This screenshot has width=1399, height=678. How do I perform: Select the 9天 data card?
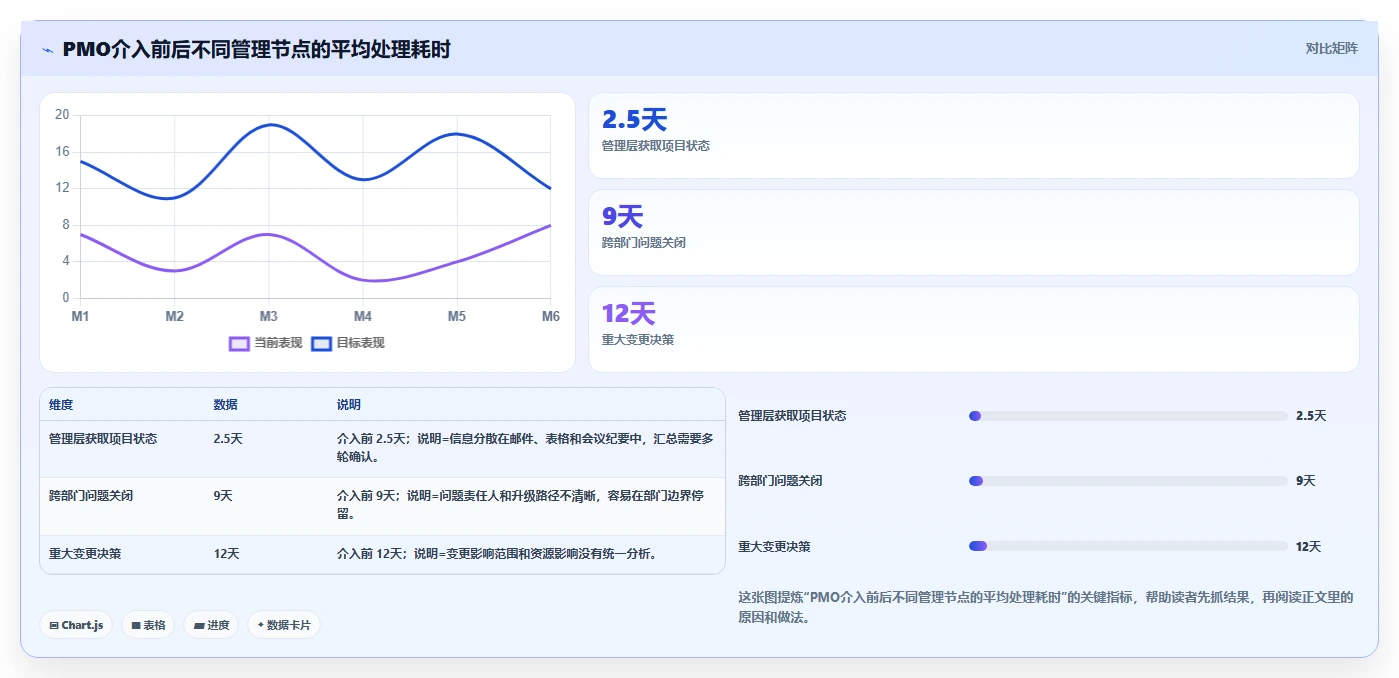pyautogui.click(x=973, y=232)
